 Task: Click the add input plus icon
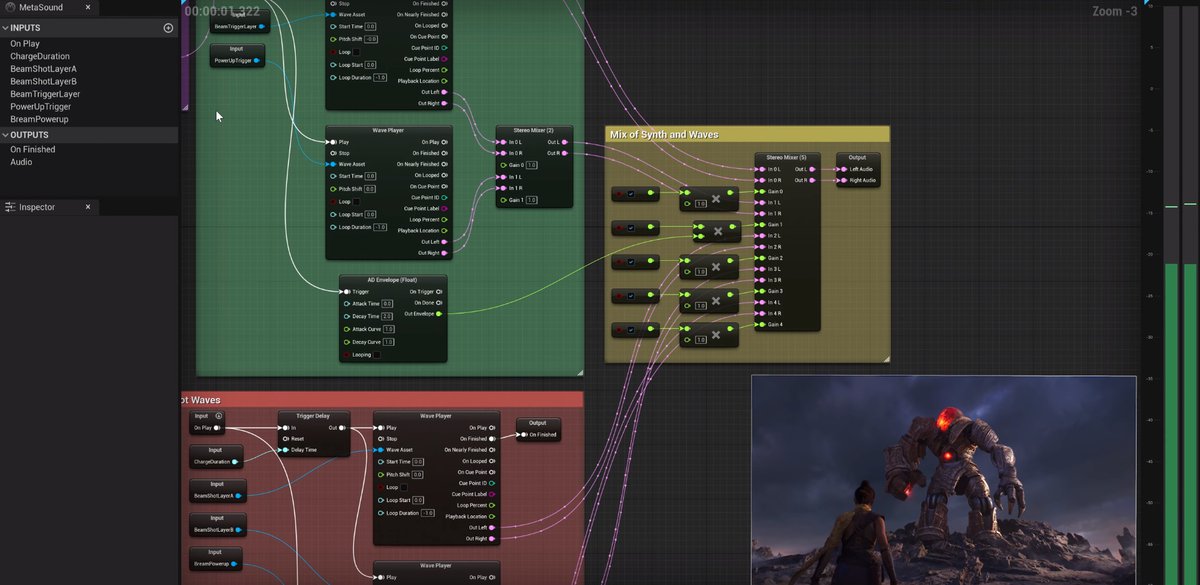tap(168, 28)
